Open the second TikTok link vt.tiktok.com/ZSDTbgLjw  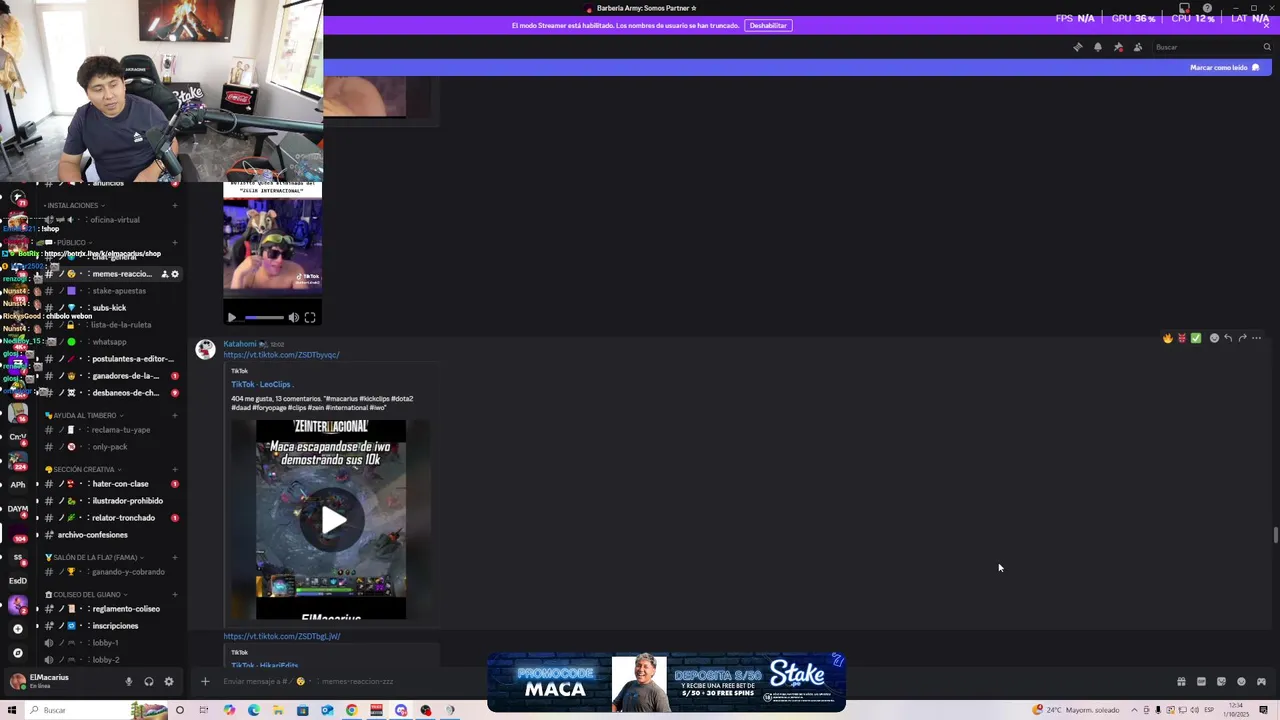(281, 636)
